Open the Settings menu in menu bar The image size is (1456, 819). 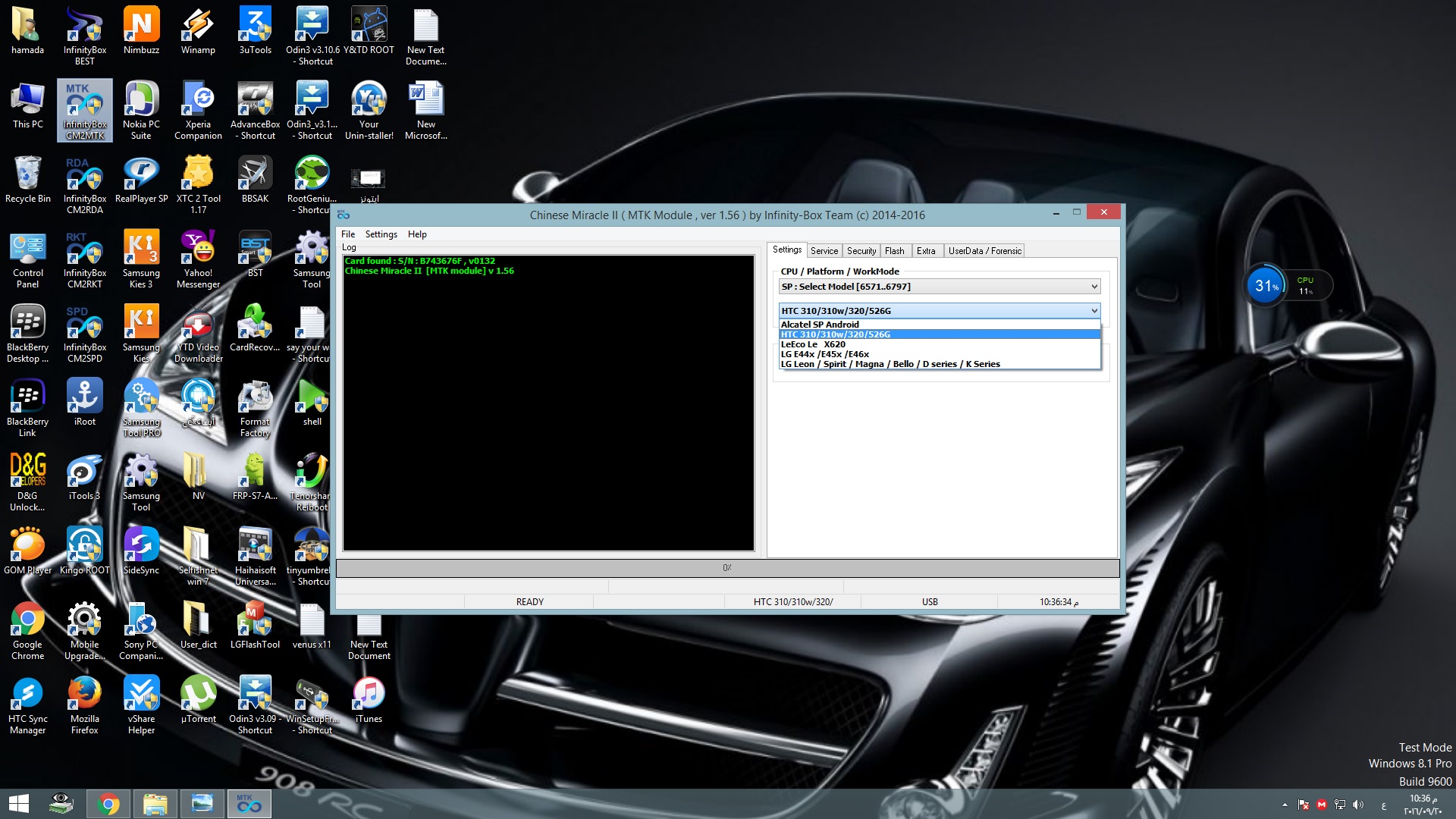[381, 234]
